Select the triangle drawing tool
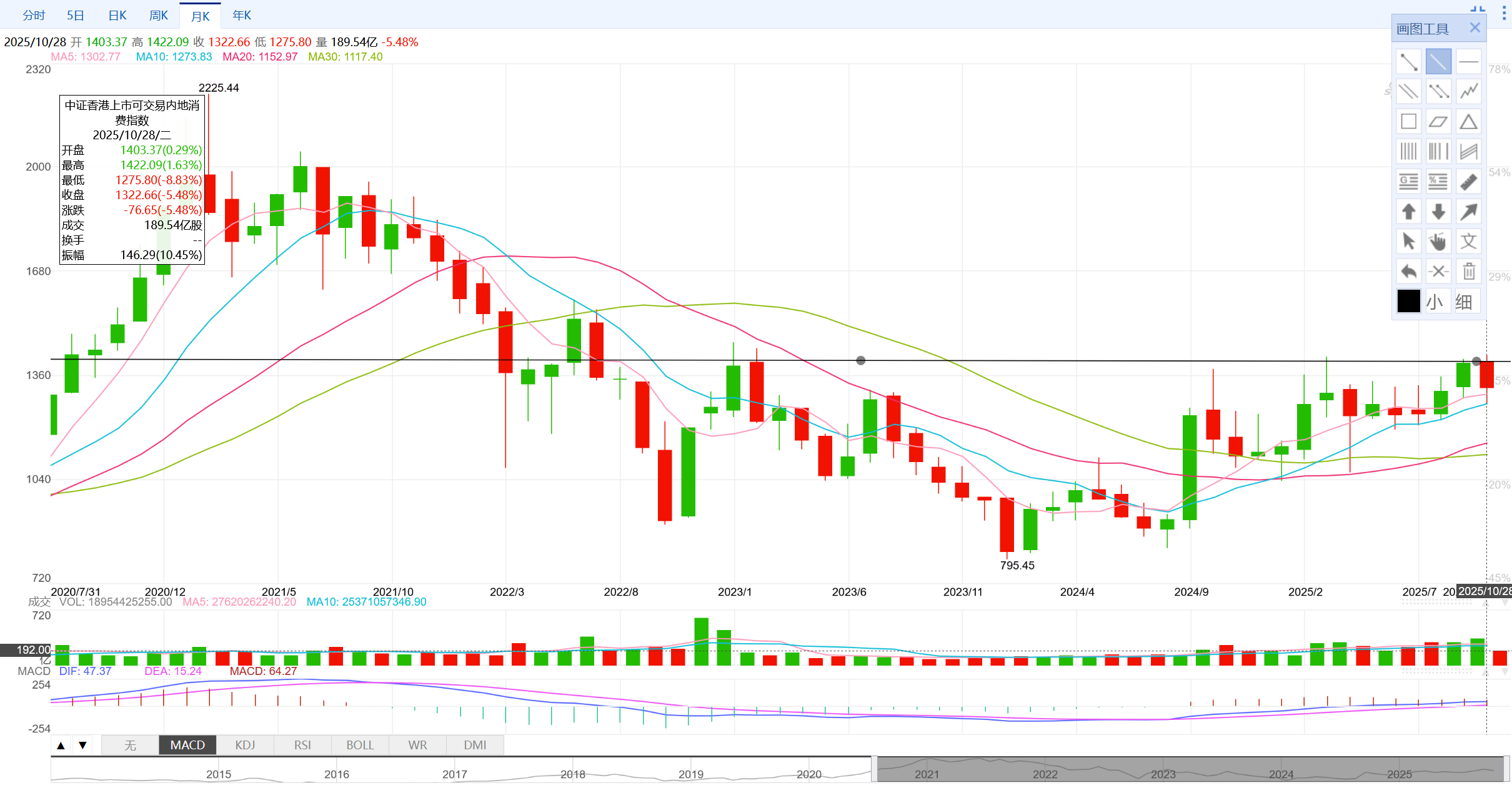Viewport: 1512px width, 808px height. (x=1468, y=122)
